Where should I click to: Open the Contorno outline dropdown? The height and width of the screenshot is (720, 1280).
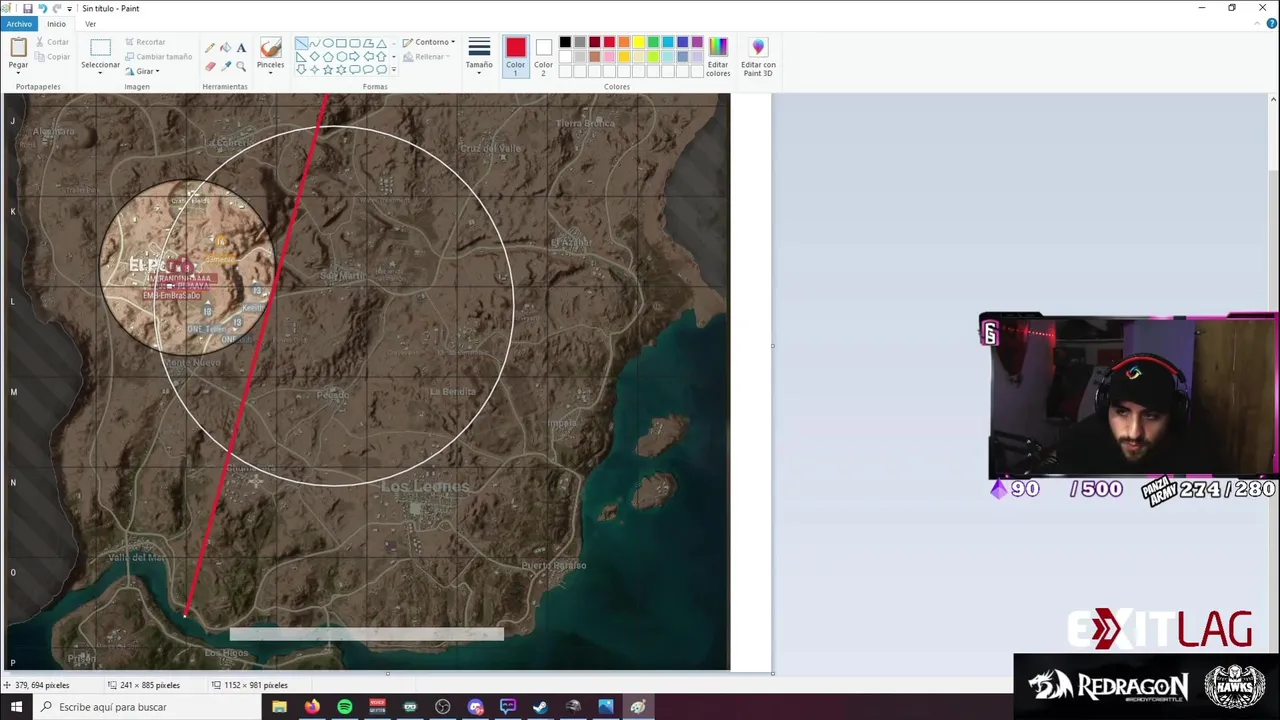coord(429,42)
